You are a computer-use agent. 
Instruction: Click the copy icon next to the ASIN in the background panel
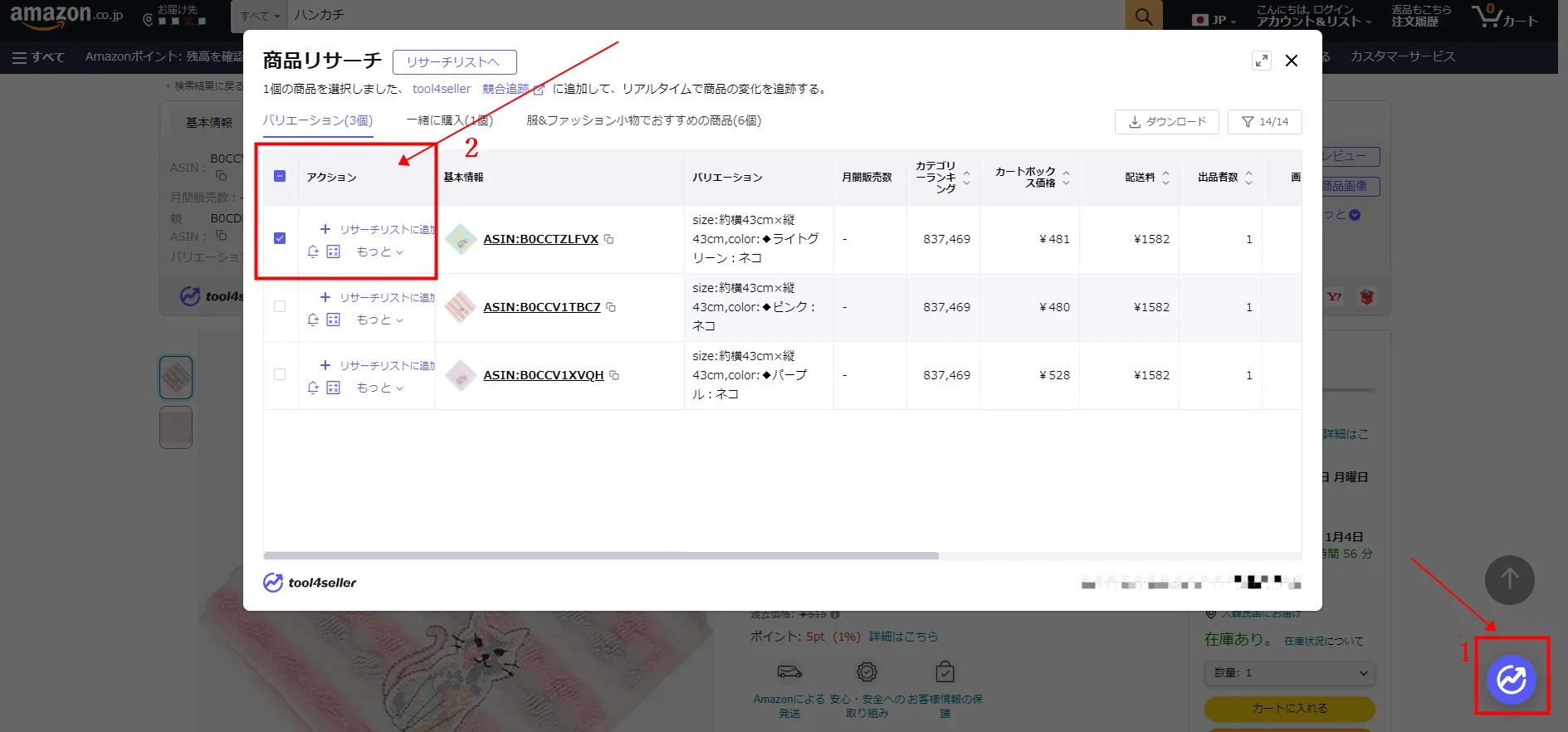click(x=221, y=175)
